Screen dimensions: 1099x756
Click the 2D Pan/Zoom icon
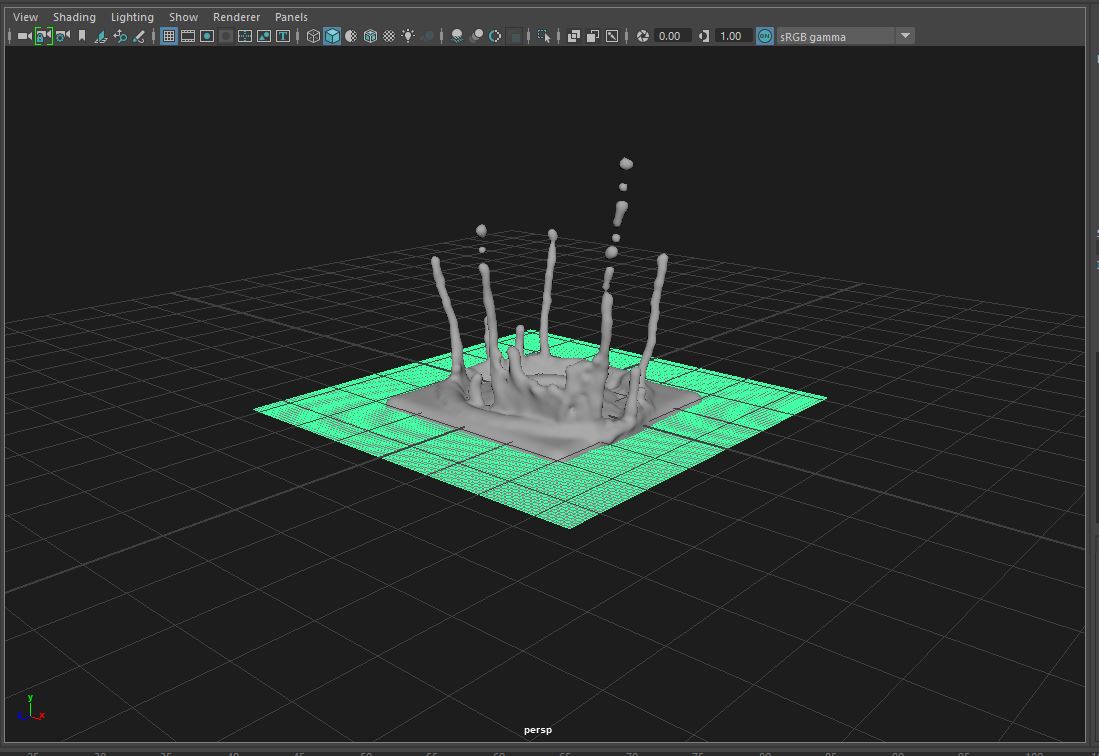[x=120, y=36]
